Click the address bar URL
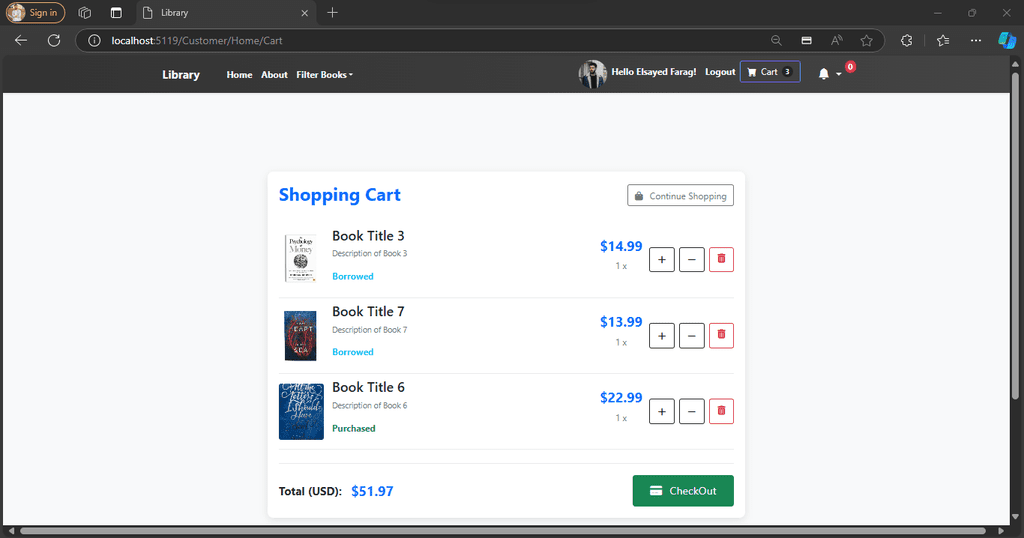1024x538 pixels. (x=197, y=40)
